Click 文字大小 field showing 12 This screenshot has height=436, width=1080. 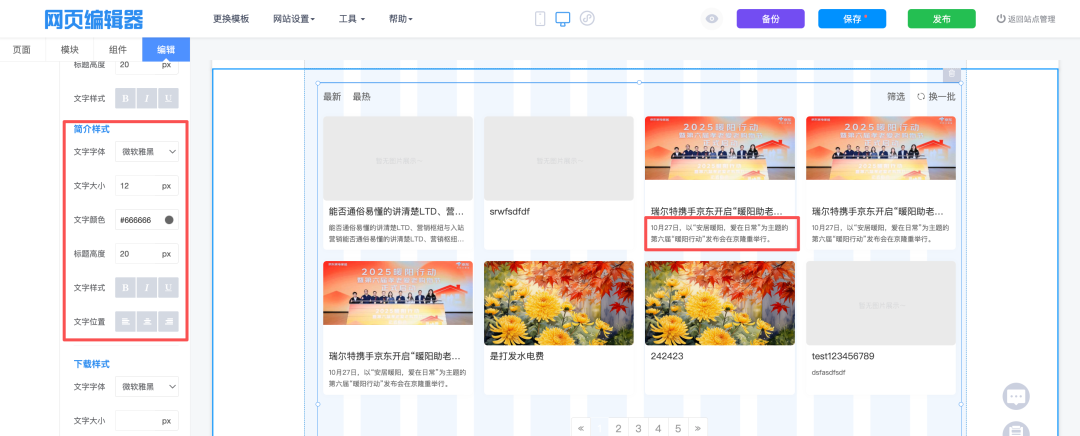click(147, 186)
